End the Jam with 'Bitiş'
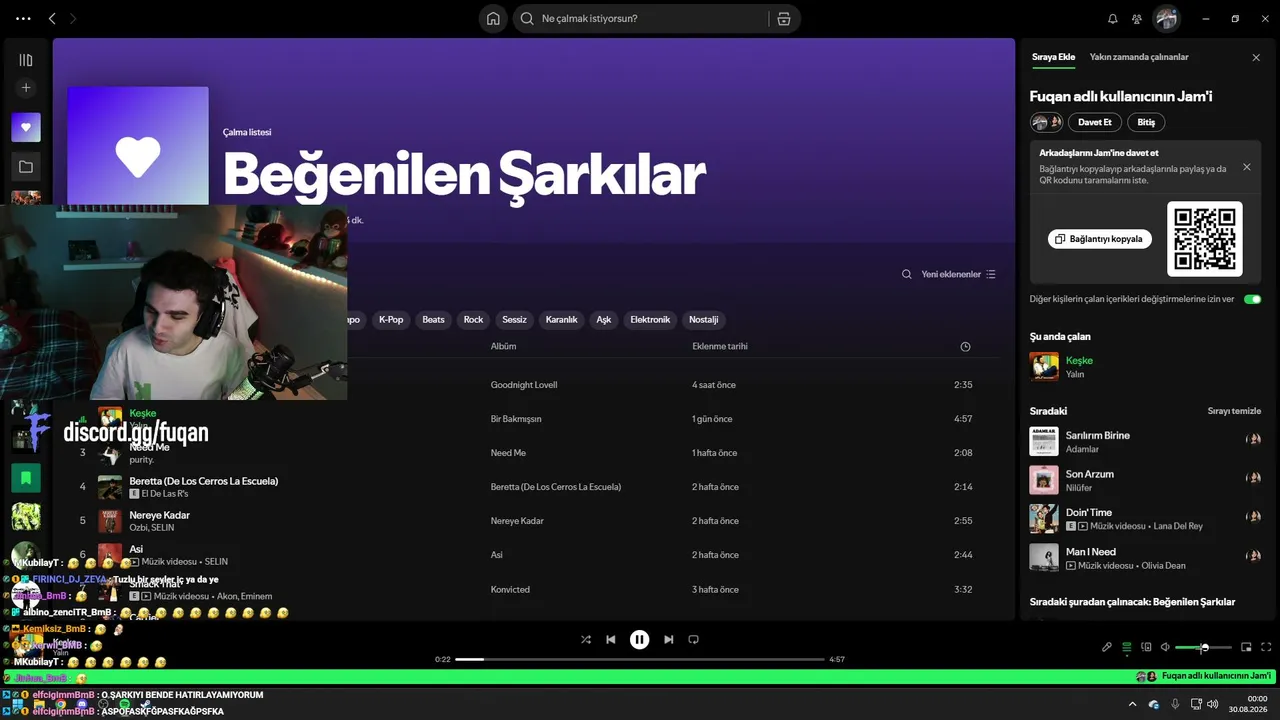This screenshot has width=1280, height=720. (1146, 122)
